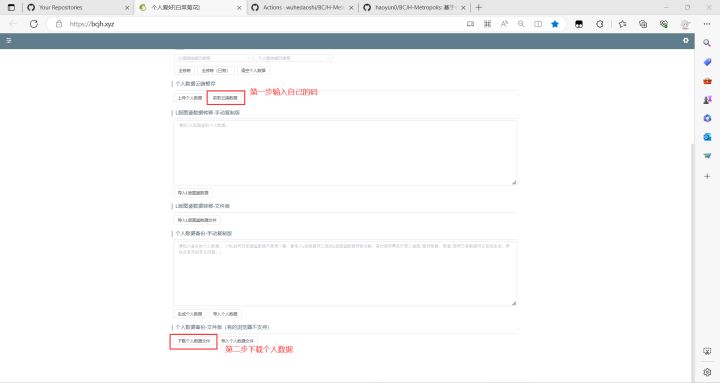Open the first dropdown at top

213,58
